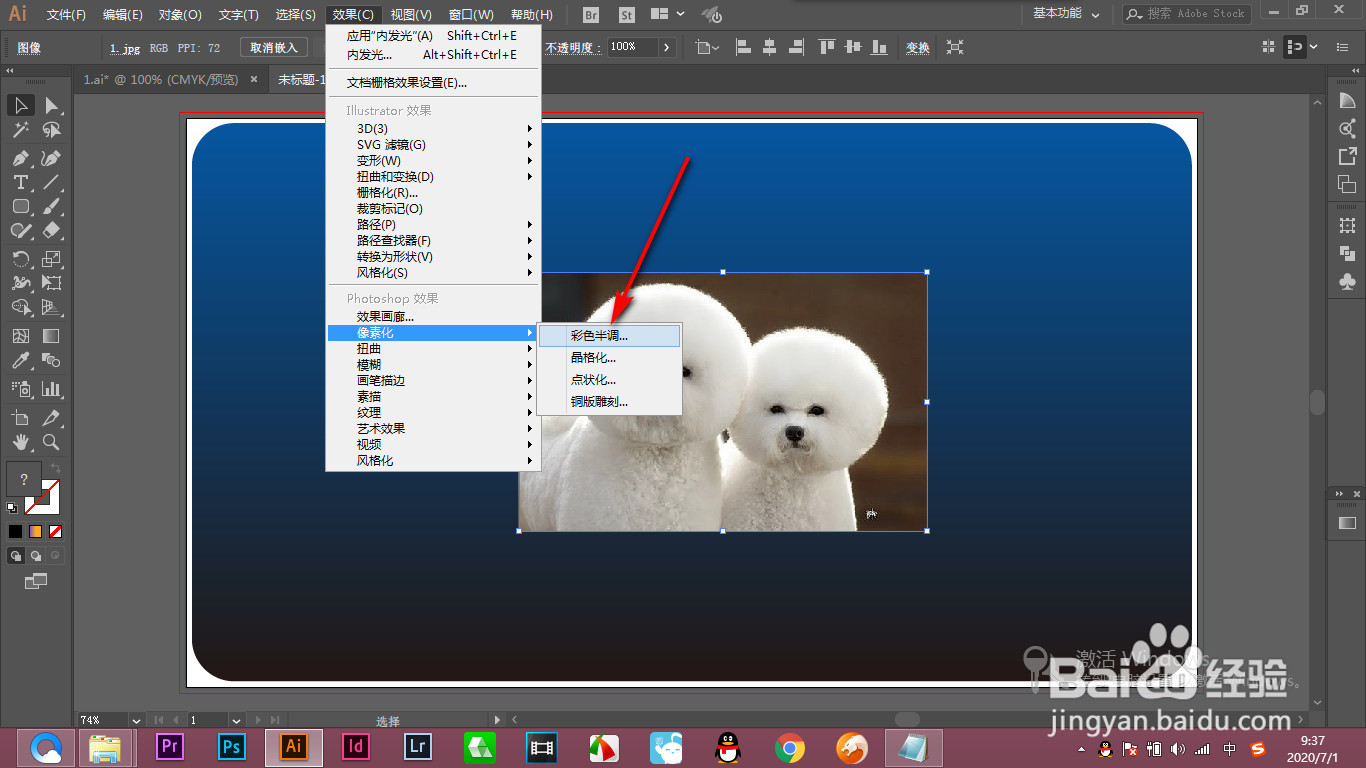1366x768 pixels.
Task: Select the Zoom tool
Action: 50,442
